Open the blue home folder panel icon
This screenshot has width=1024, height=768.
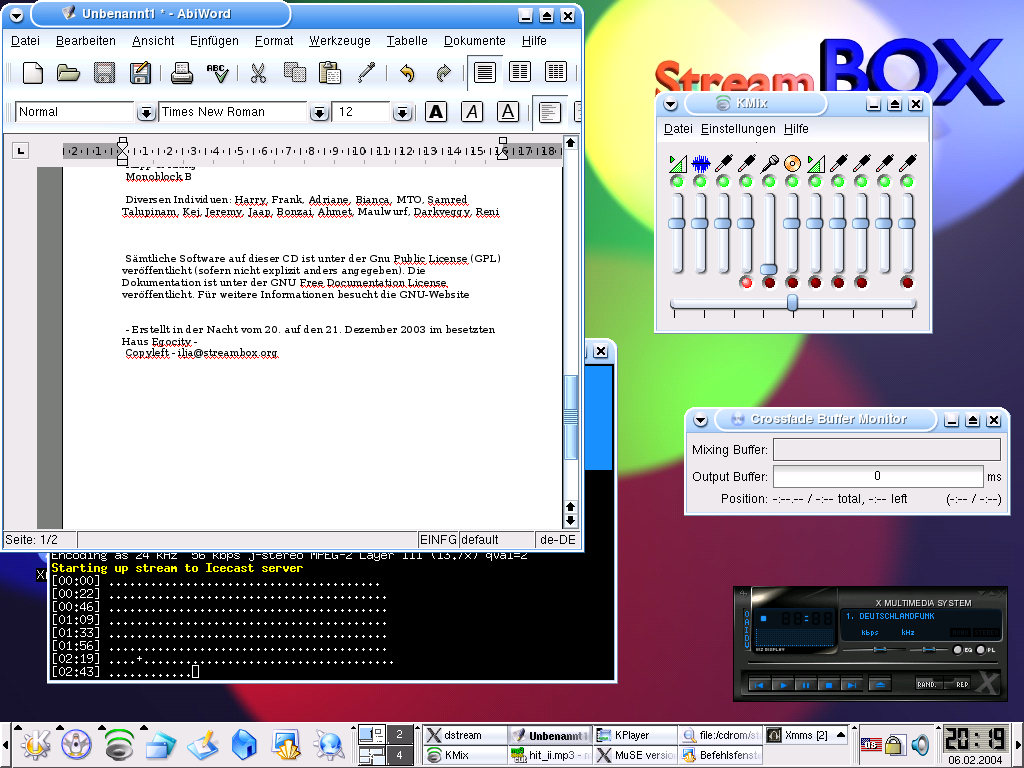(244, 744)
